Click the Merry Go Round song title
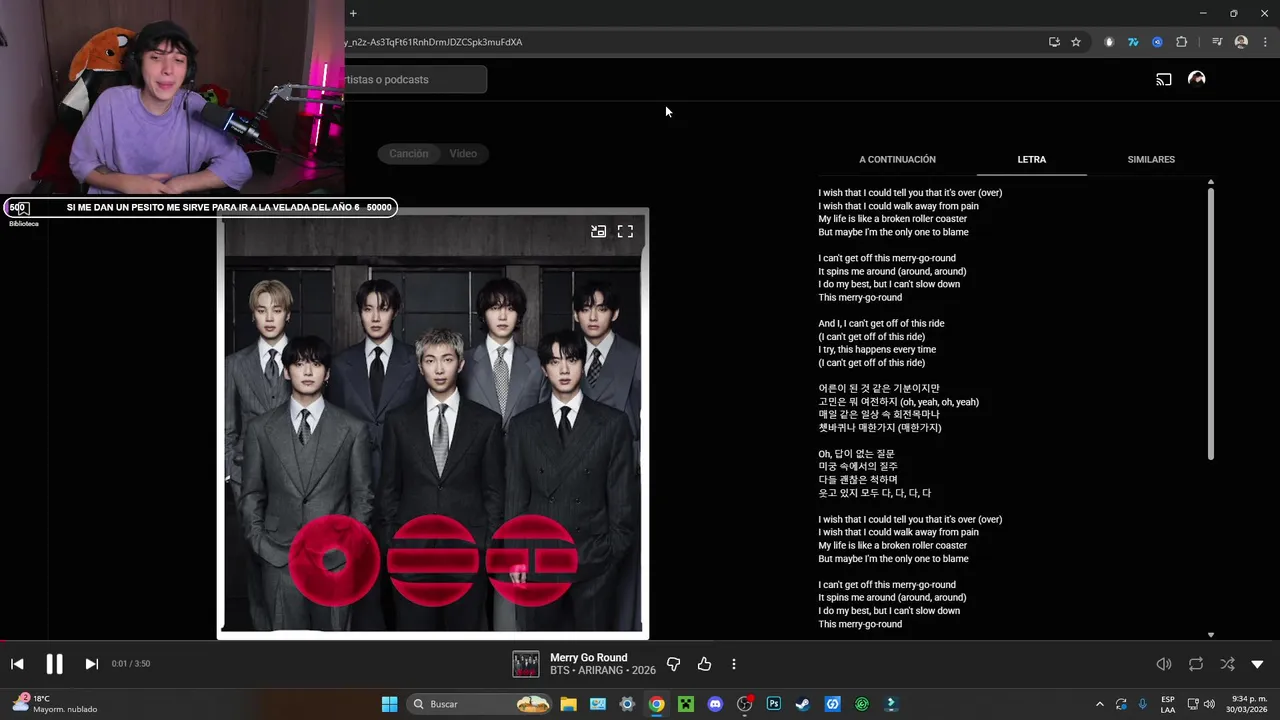This screenshot has height=720, width=1280. tap(589, 657)
